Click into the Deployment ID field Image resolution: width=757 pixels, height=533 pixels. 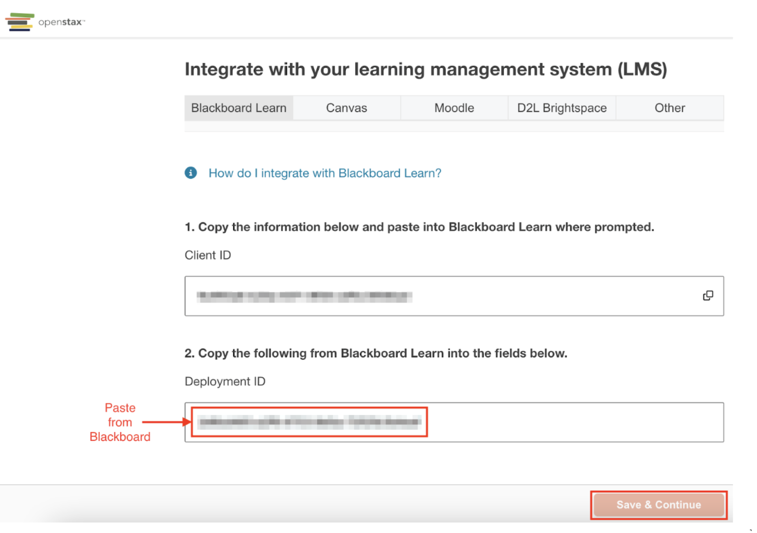pyautogui.click(x=454, y=422)
